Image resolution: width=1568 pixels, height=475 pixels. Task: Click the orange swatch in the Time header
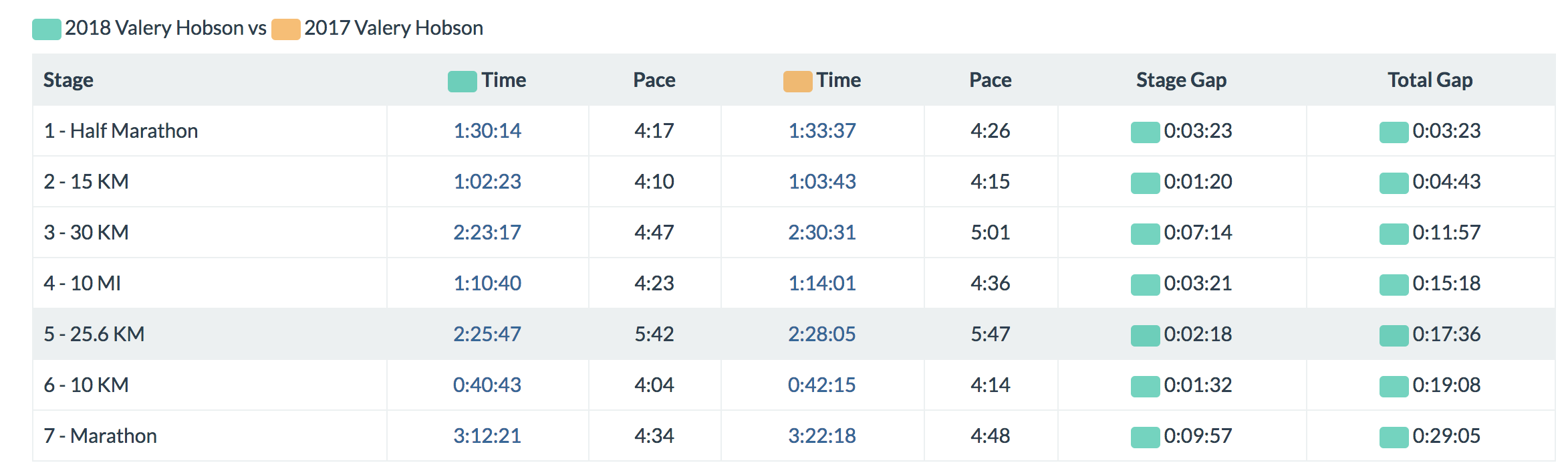tap(797, 82)
